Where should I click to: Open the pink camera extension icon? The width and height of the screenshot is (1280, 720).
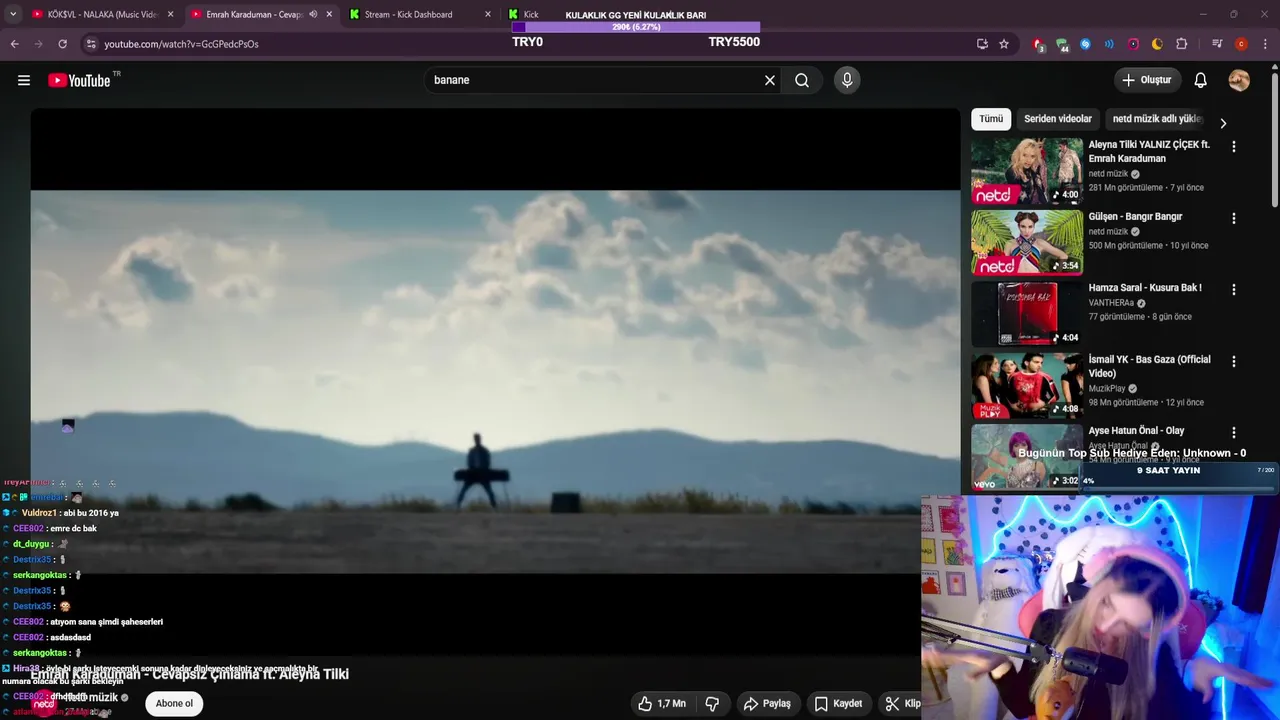1133,44
